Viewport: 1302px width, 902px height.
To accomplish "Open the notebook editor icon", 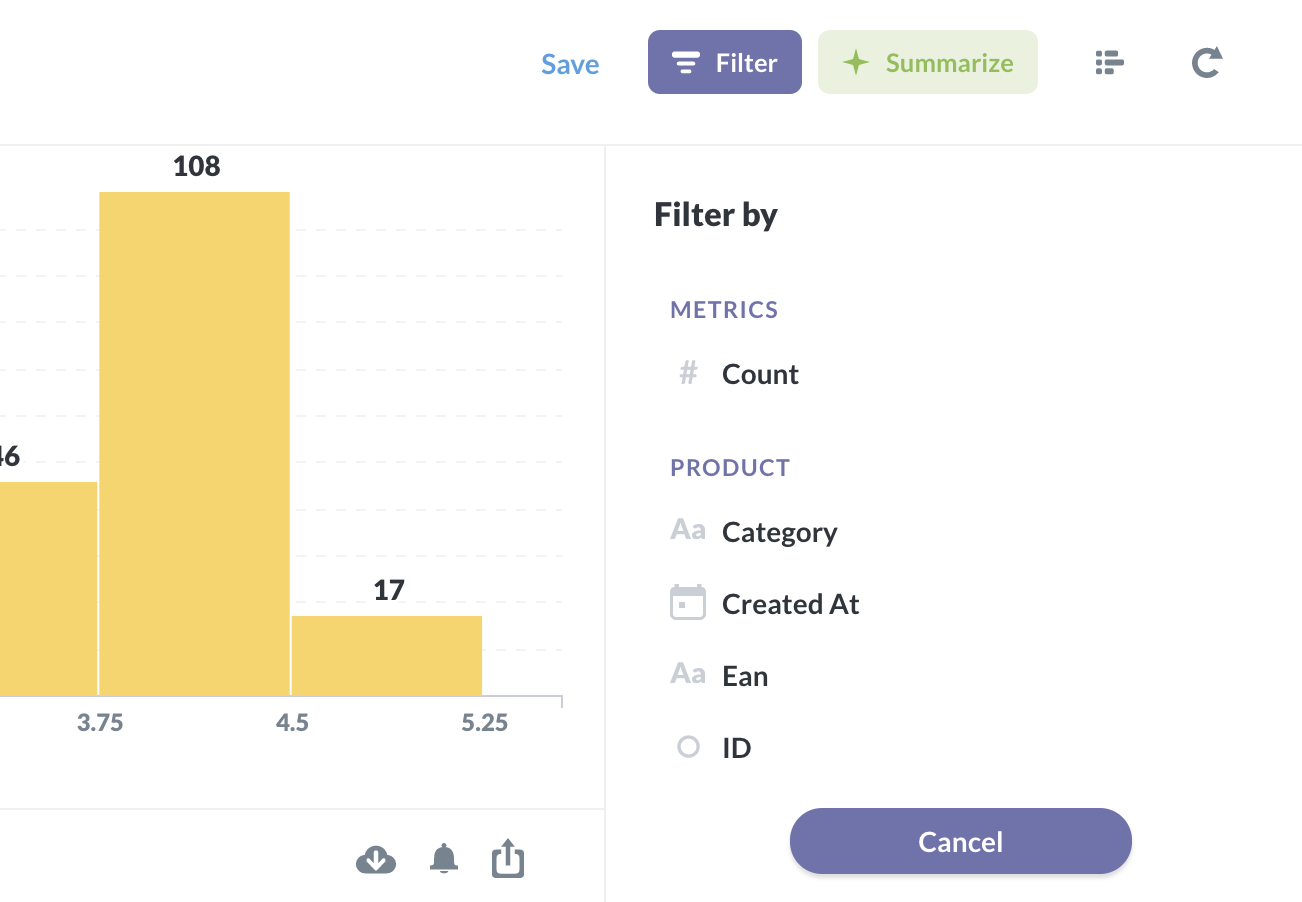I will pos(1109,63).
